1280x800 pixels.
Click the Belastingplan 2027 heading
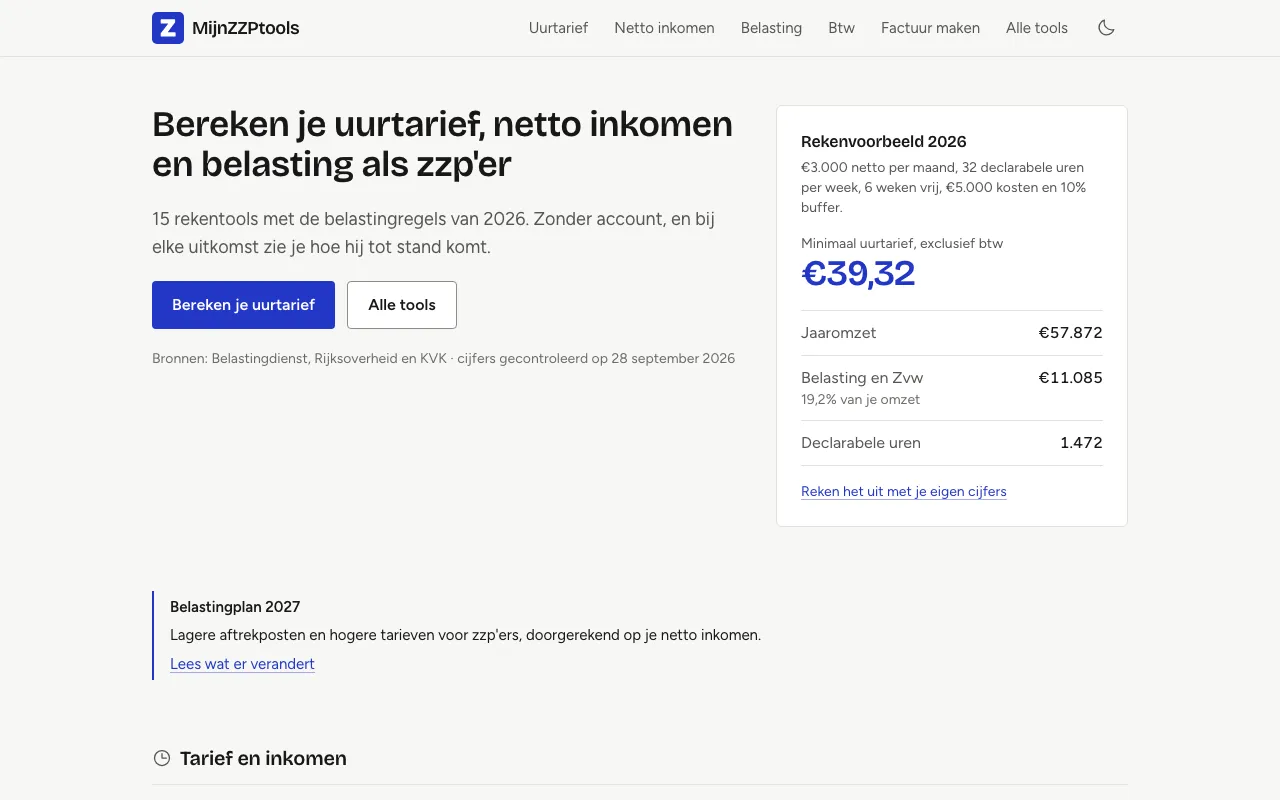235,607
